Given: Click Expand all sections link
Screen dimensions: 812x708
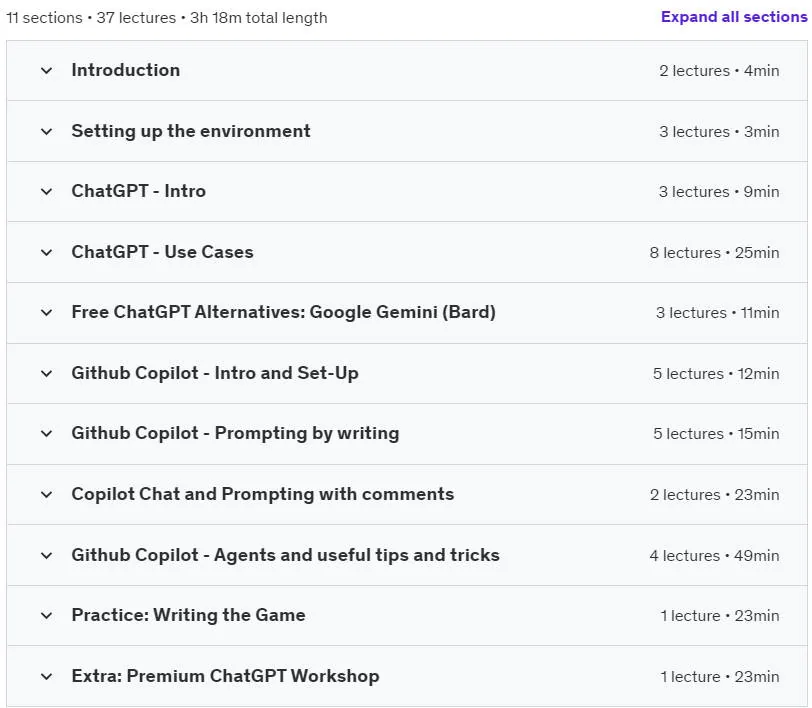Looking at the screenshot, I should tap(734, 17).
